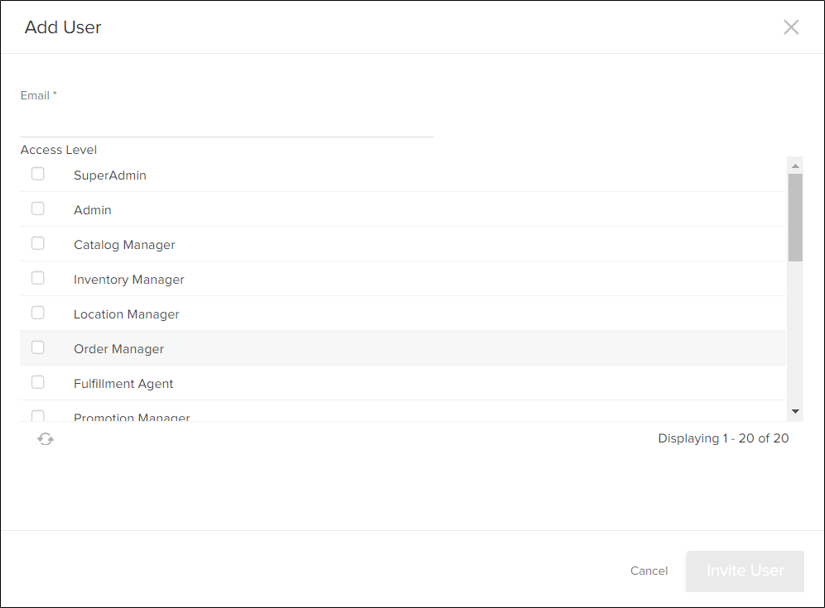Click the Email input field

click(225, 115)
